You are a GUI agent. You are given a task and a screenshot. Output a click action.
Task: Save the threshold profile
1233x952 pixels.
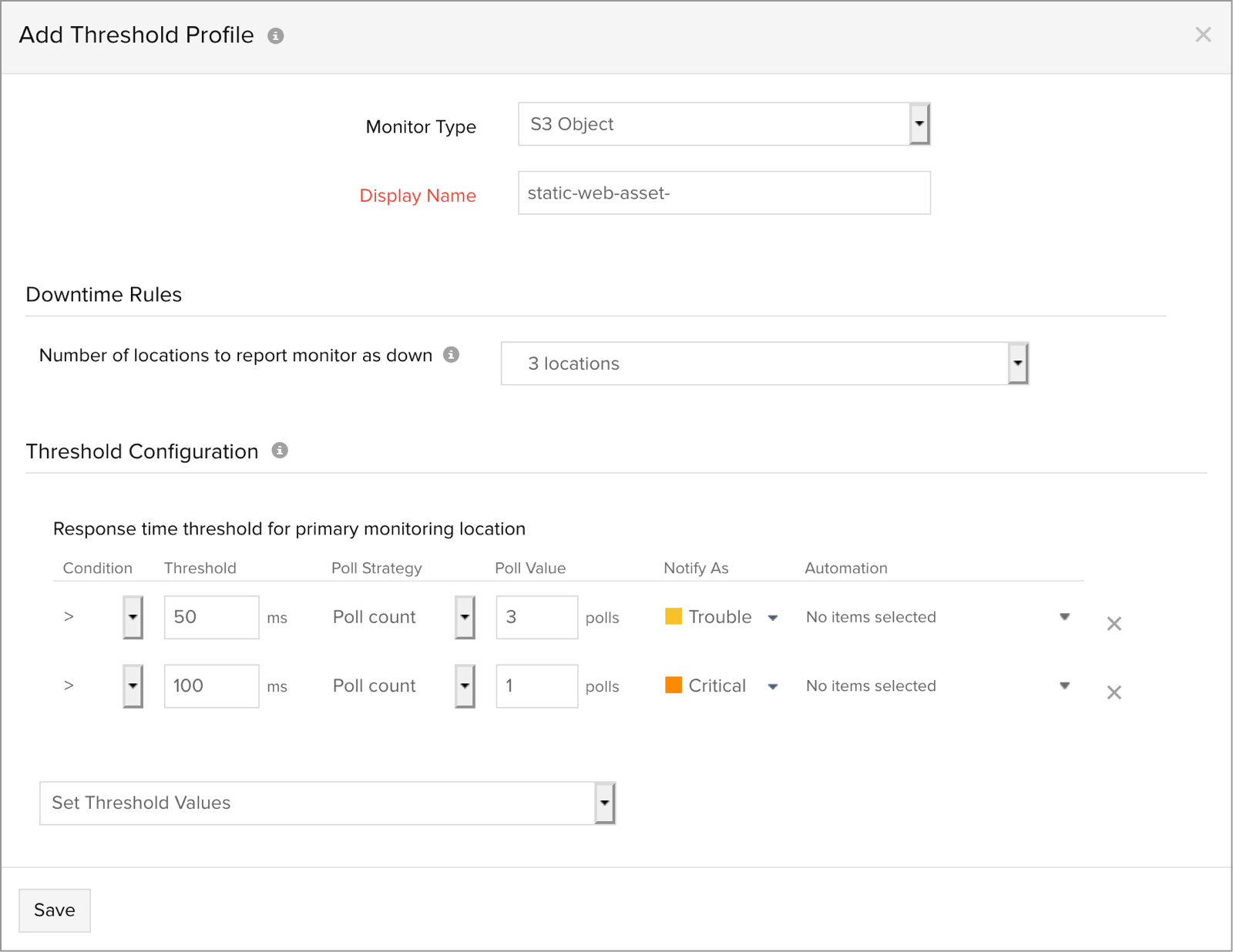coord(54,910)
